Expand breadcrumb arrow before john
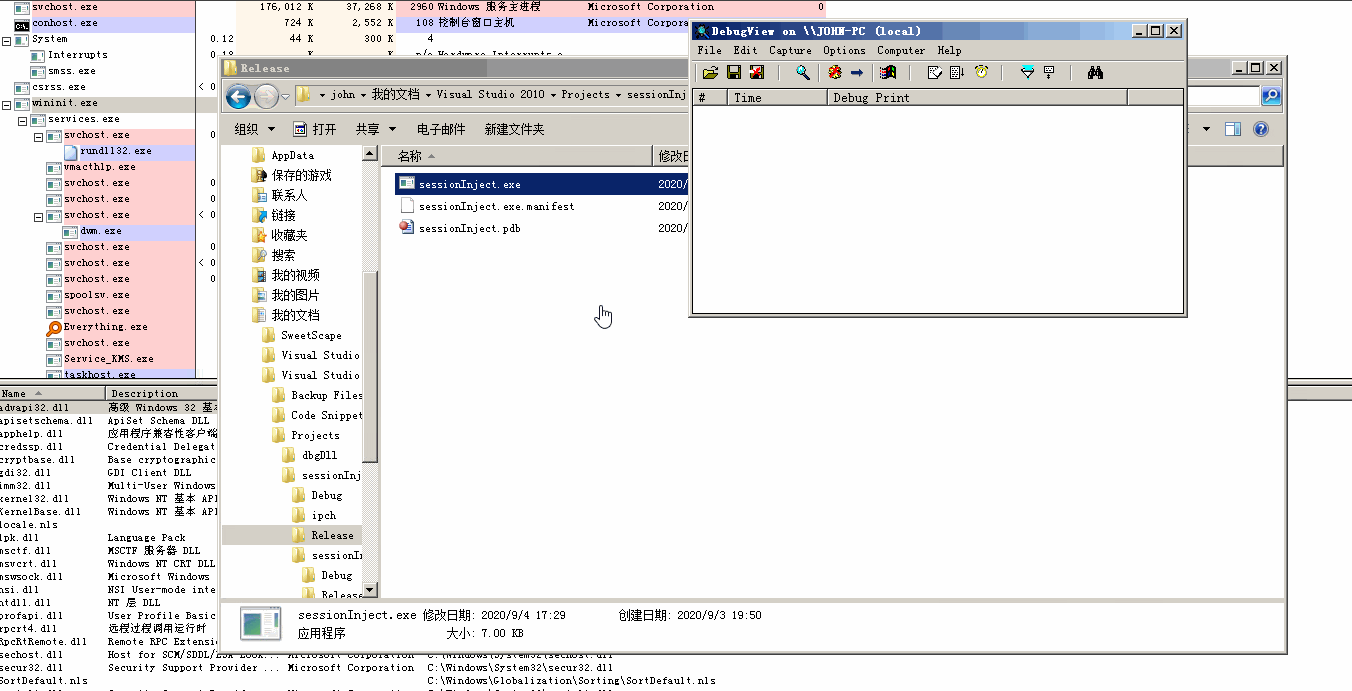Screen dimensions: 1352x691 pos(323,95)
